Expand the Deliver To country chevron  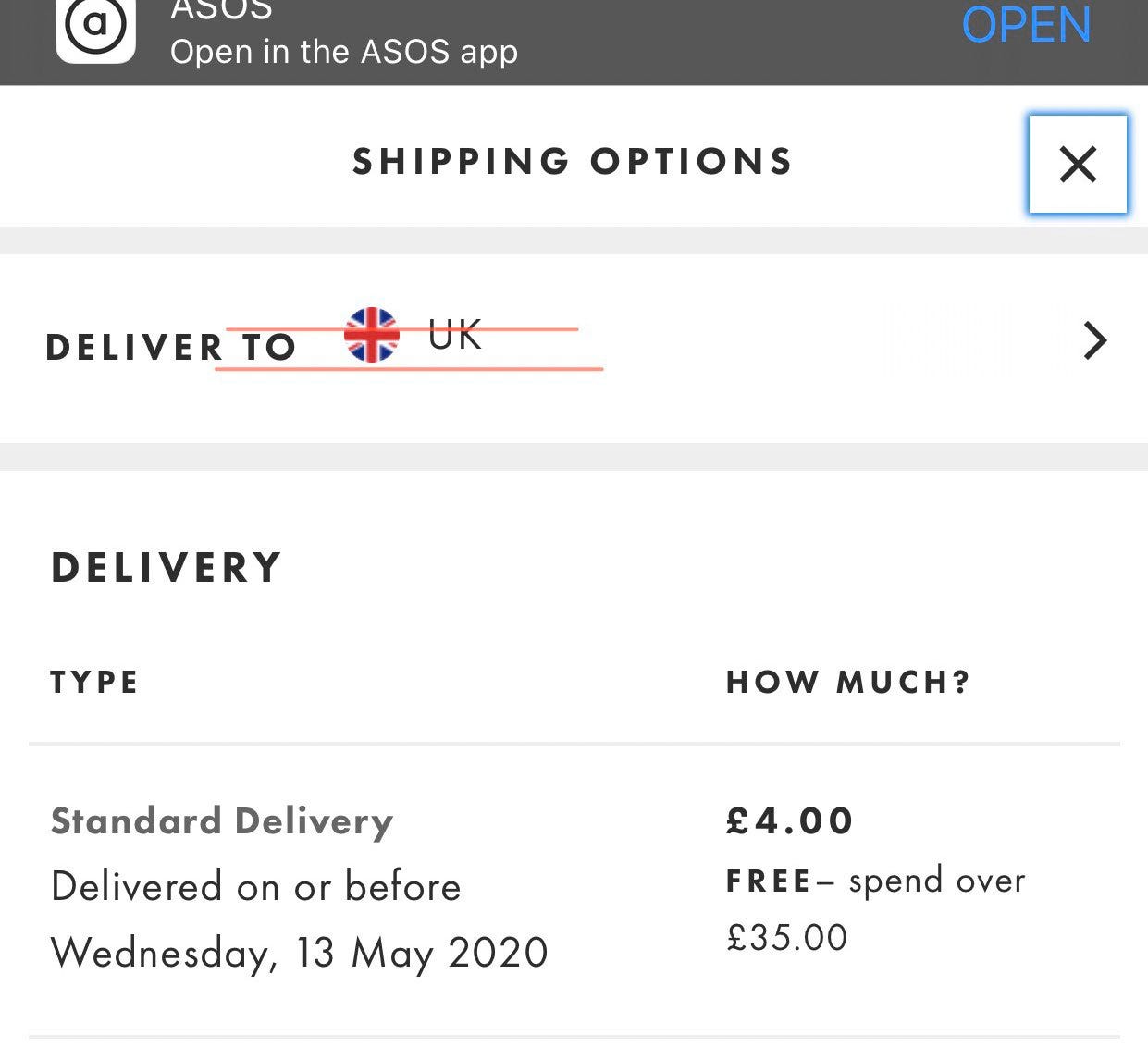point(1095,340)
